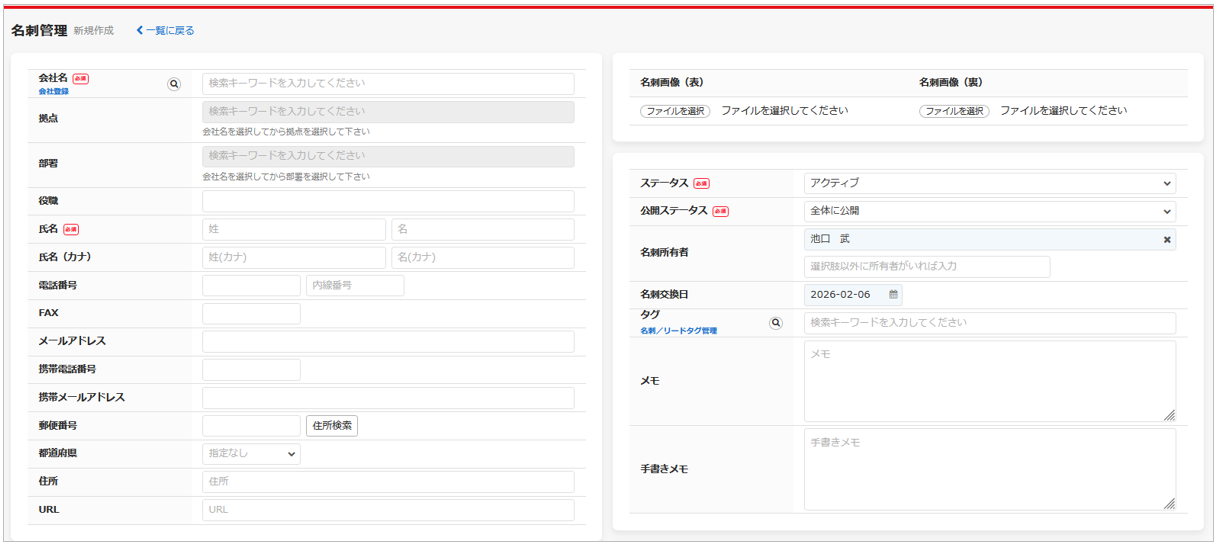Click the 内線番号 extension field
Image resolution: width=1218 pixels, height=544 pixels.
[354, 286]
